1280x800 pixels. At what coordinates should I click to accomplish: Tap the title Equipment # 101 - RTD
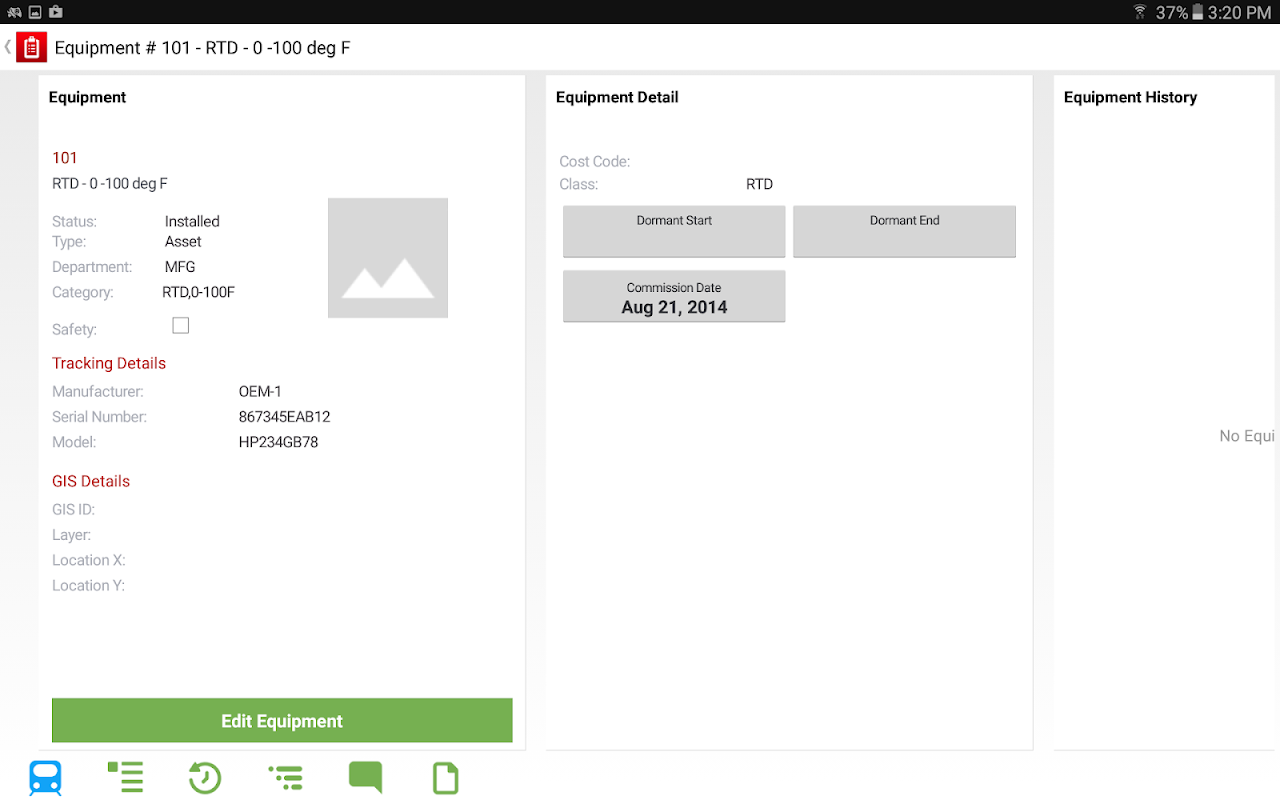[202, 47]
